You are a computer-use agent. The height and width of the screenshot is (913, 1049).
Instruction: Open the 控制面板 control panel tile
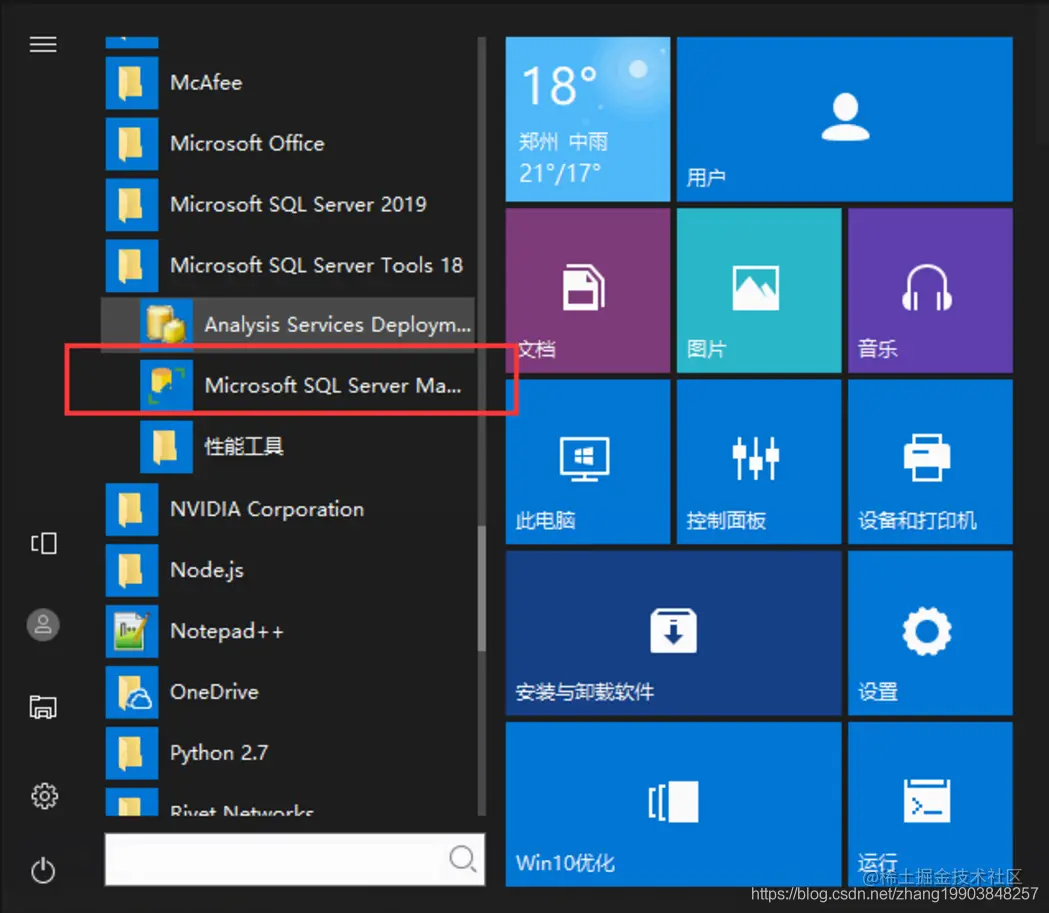[759, 462]
